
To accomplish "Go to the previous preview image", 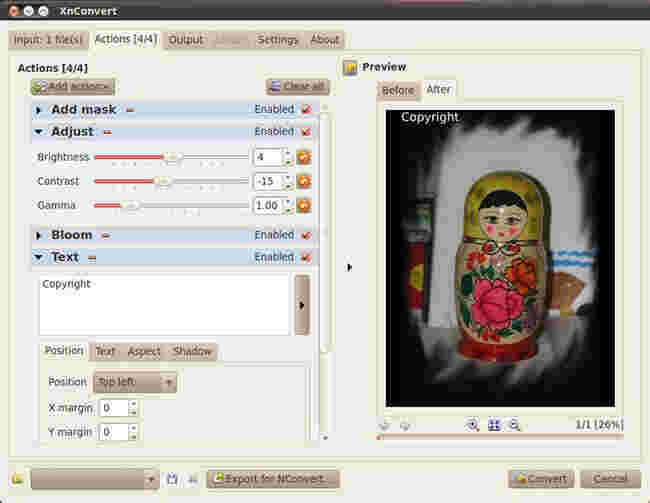I will pyautogui.click(x=385, y=426).
